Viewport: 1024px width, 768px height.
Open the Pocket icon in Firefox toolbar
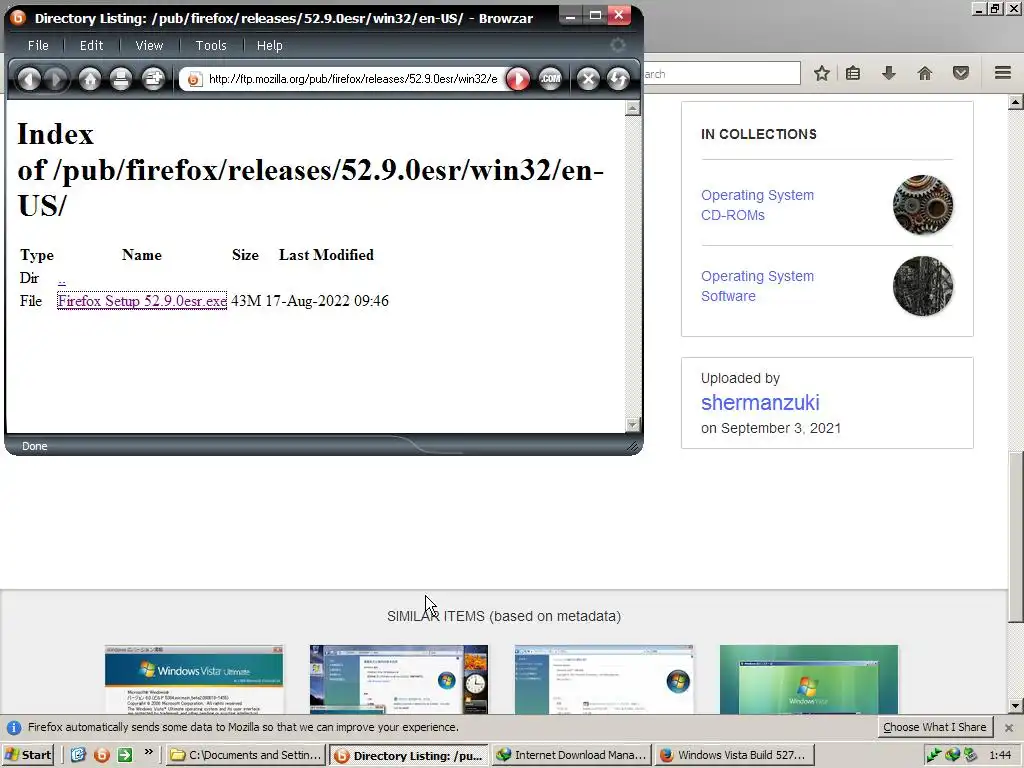coord(961,73)
